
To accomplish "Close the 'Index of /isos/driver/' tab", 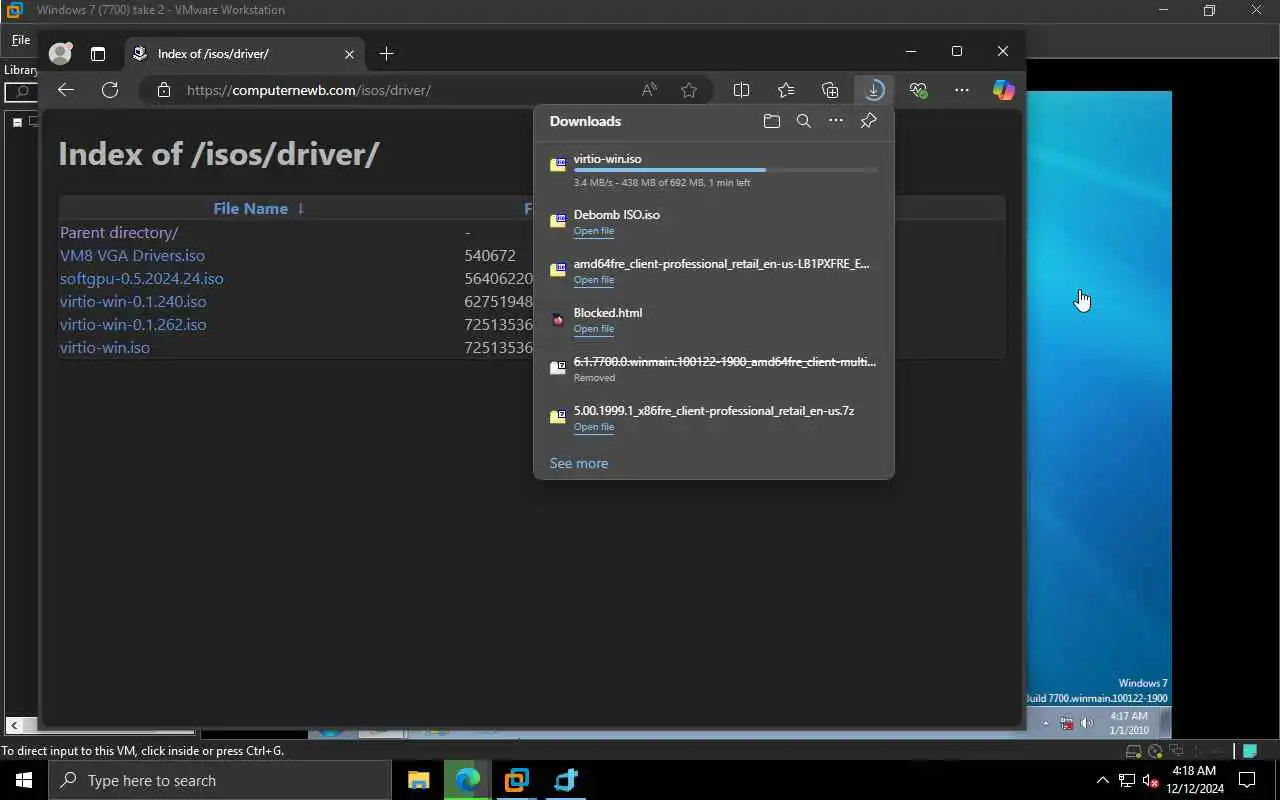I will click(350, 54).
